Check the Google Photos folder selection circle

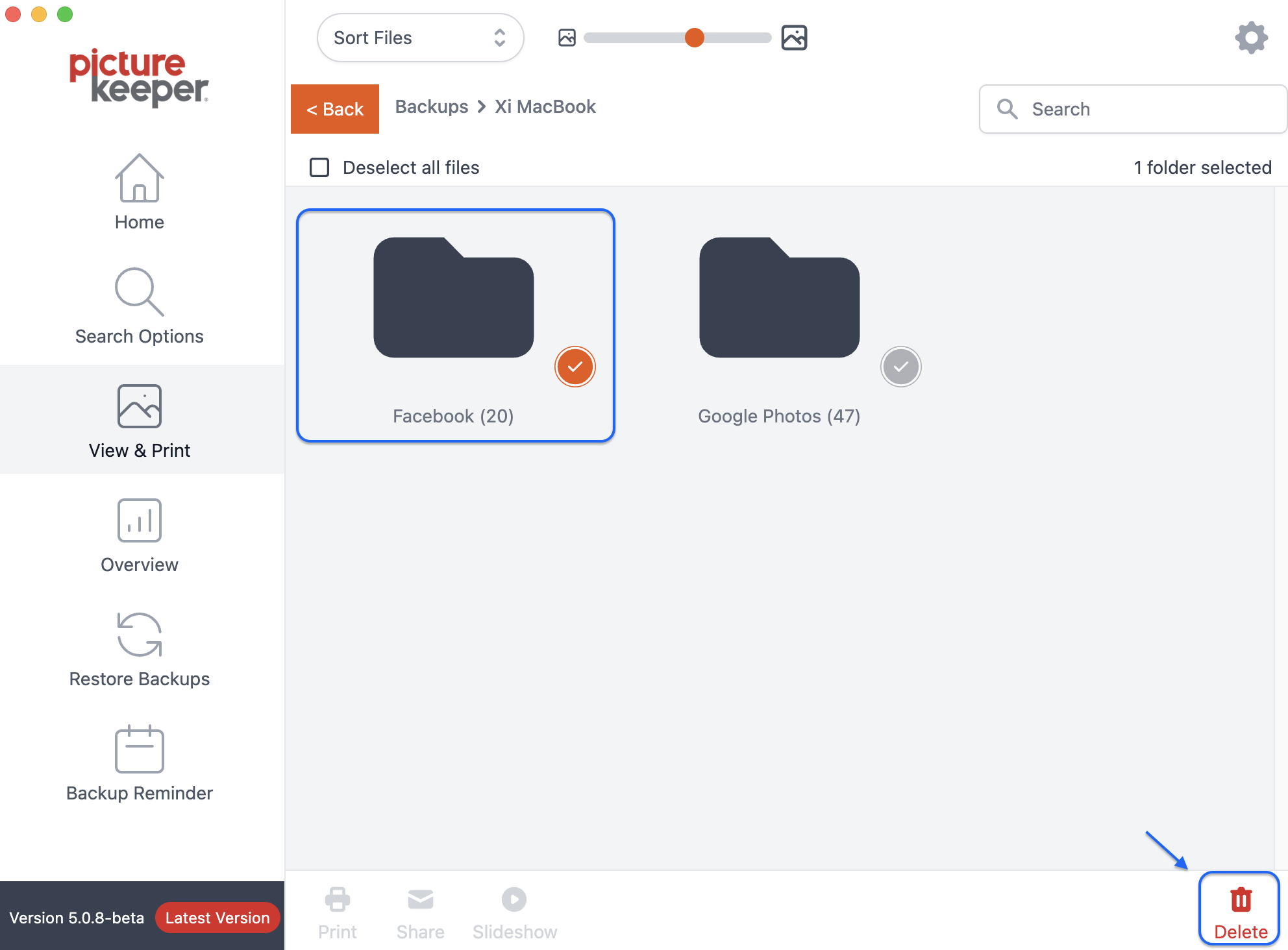pos(900,367)
